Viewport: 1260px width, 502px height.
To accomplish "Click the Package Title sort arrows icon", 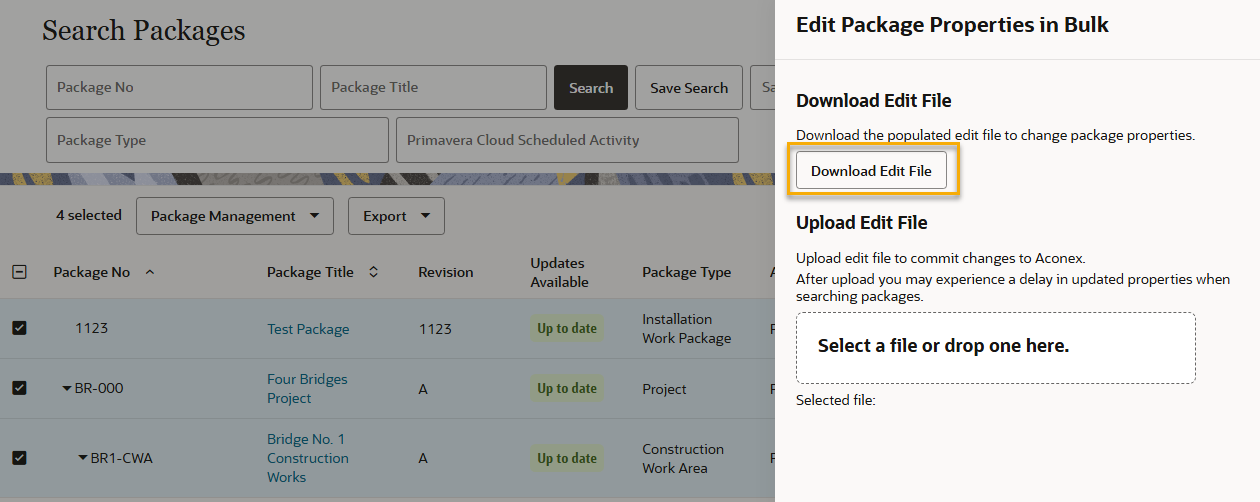I will point(374,272).
